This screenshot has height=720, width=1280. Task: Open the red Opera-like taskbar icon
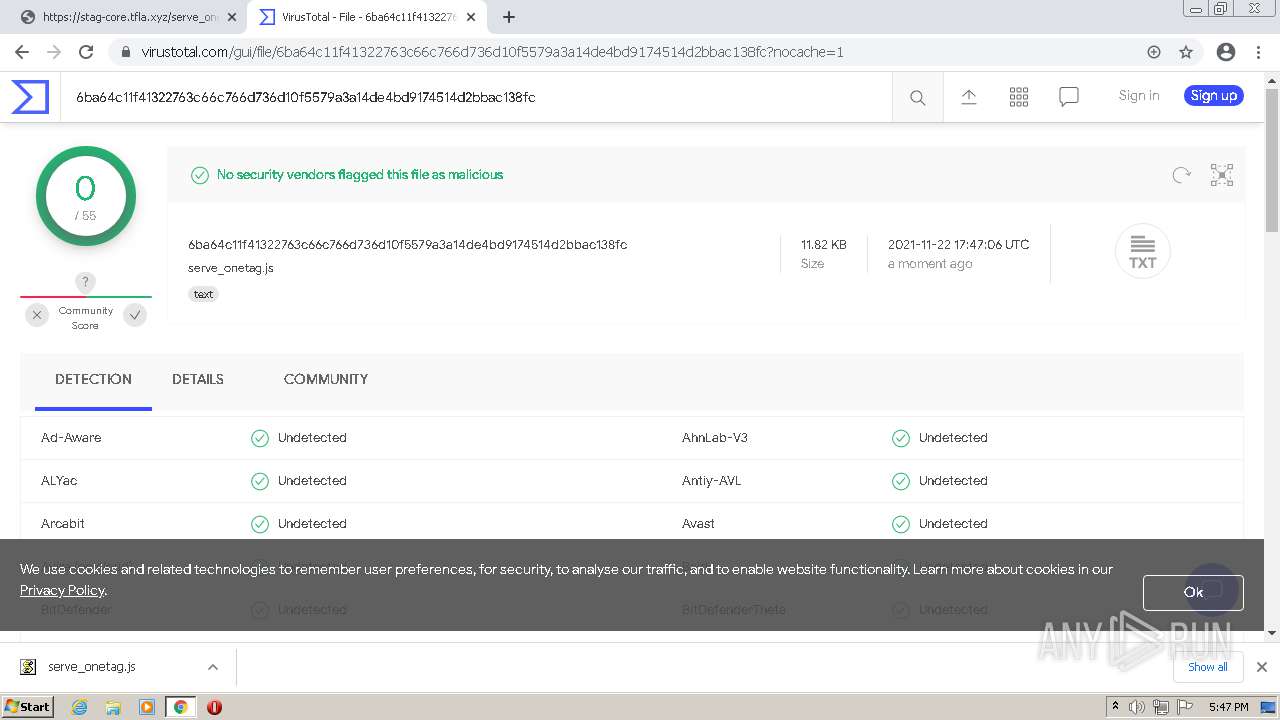coord(214,707)
